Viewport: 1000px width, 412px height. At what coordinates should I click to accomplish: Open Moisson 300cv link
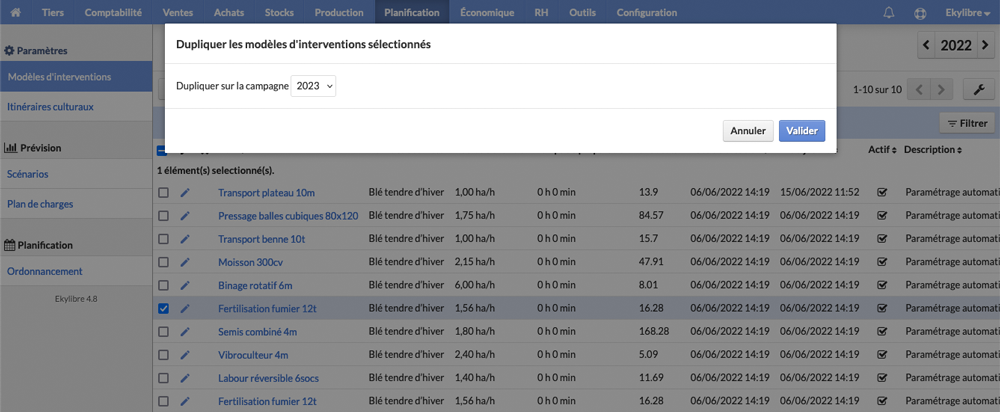(250, 262)
